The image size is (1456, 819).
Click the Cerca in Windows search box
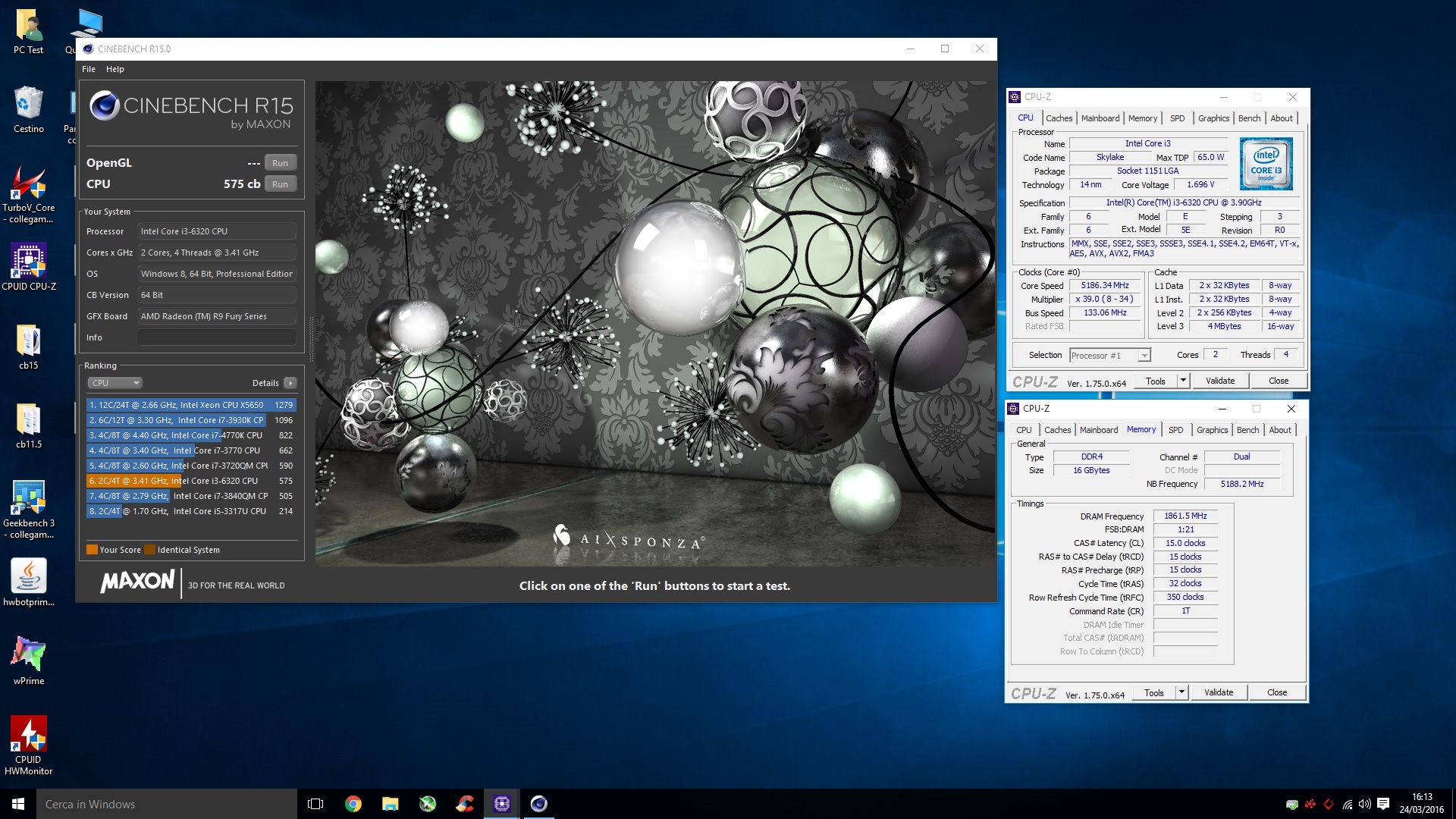click(167, 804)
